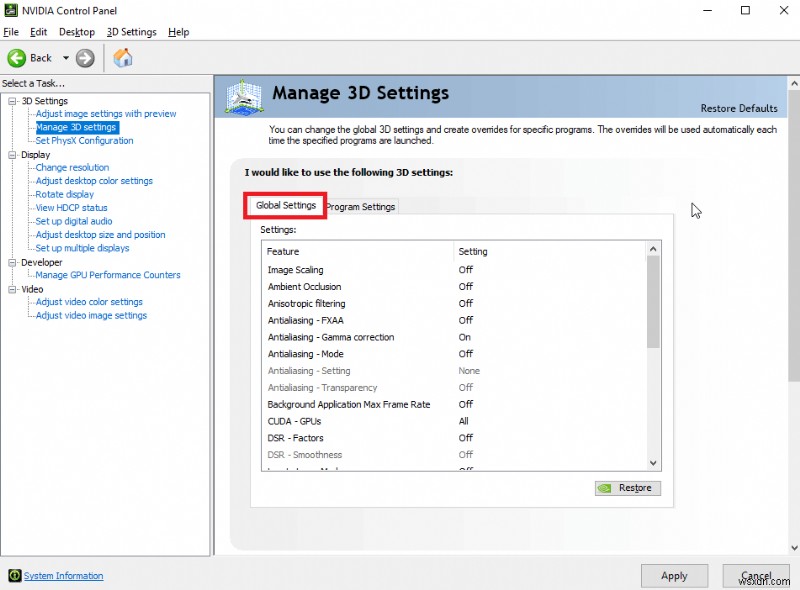
Task: Collapse the Developer tree branch
Action: (10, 262)
